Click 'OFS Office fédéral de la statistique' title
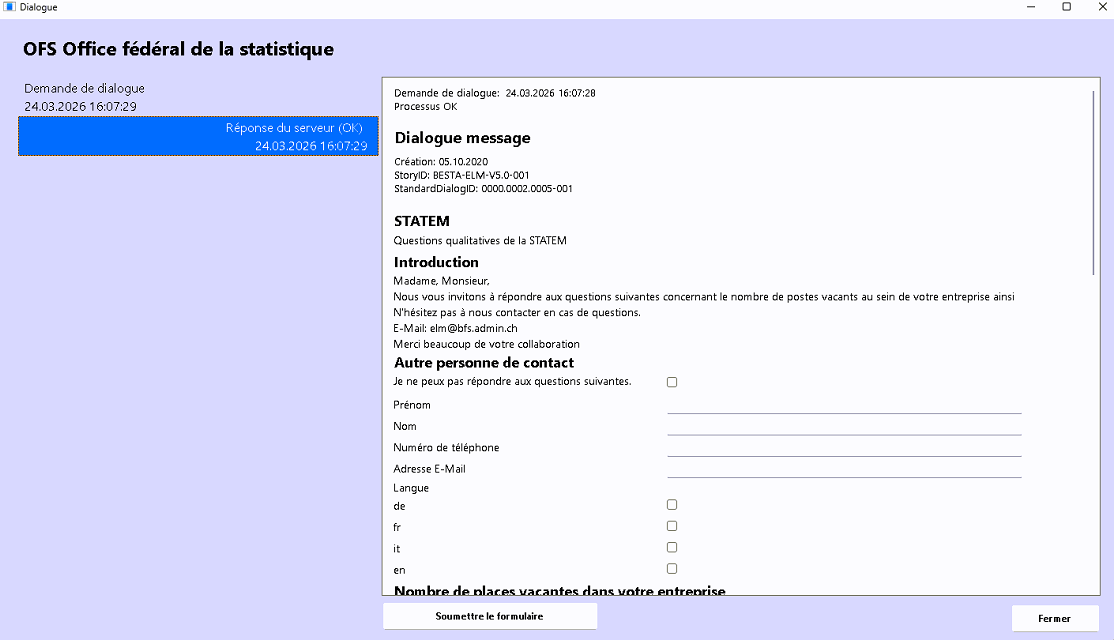This screenshot has width=1114, height=640. 178,49
